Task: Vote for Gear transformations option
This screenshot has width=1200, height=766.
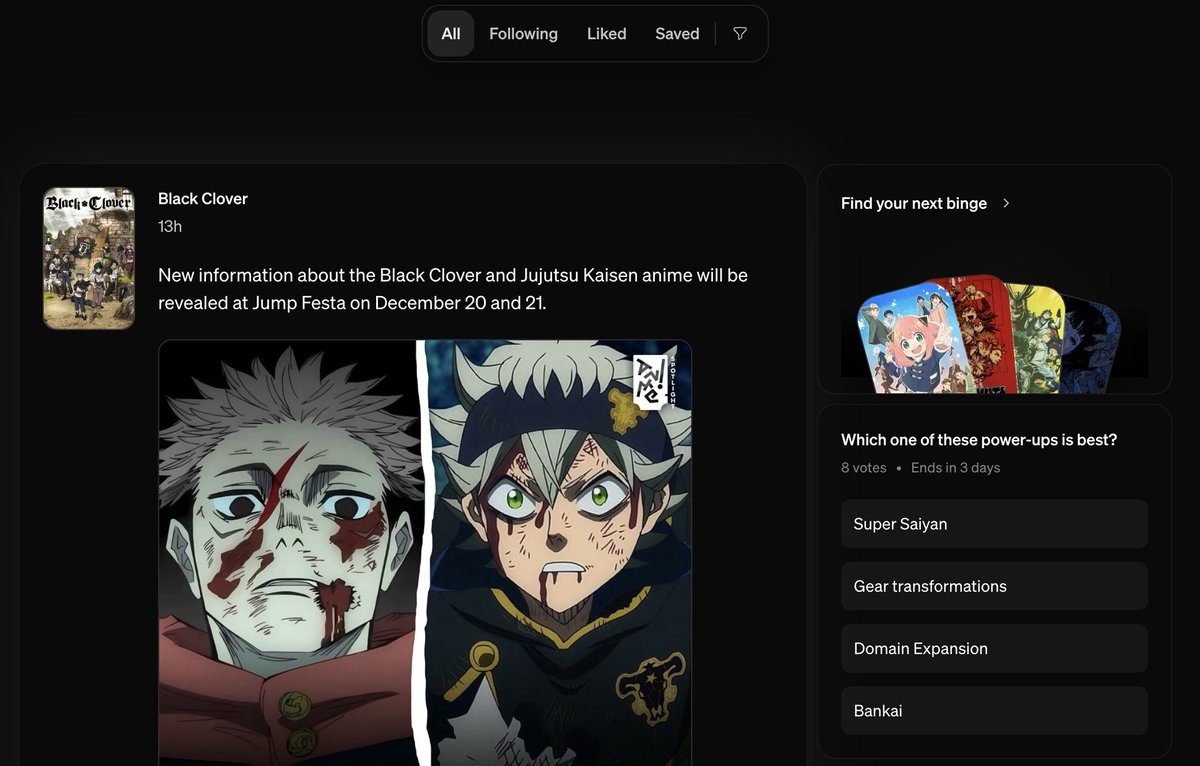Action: tap(994, 586)
